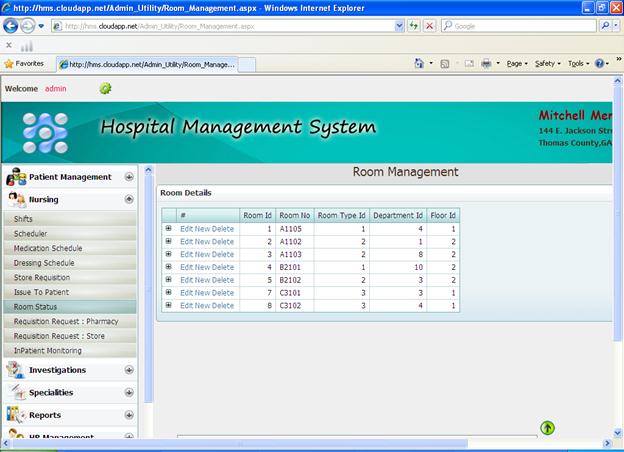Viewport: 624px width, 452px height.
Task: Open Medication Schedule from Nursing menu
Action: pos(48,248)
